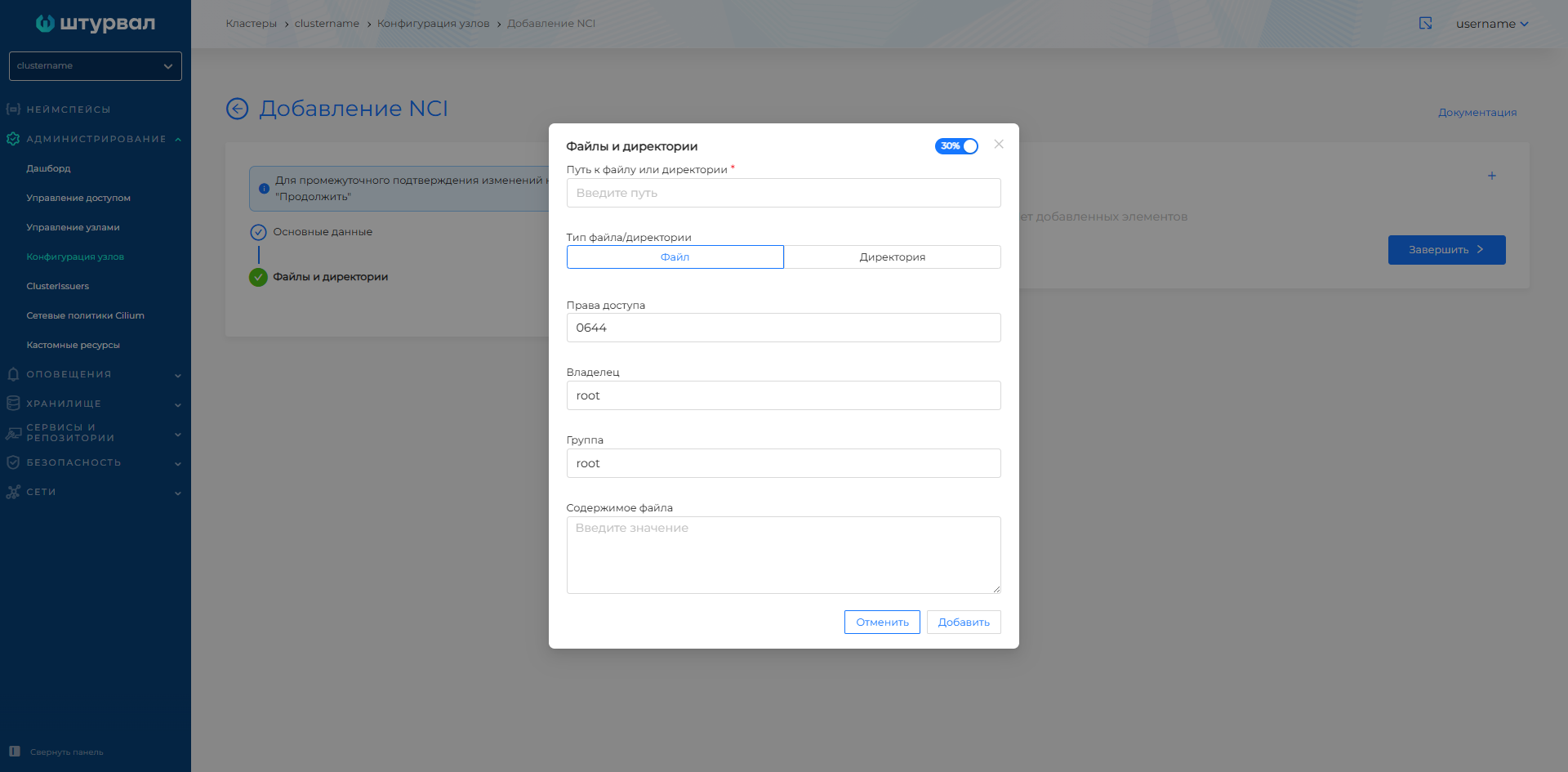Open the Оповещения bell icon
This screenshot has width=1568, height=772.
tap(13, 374)
